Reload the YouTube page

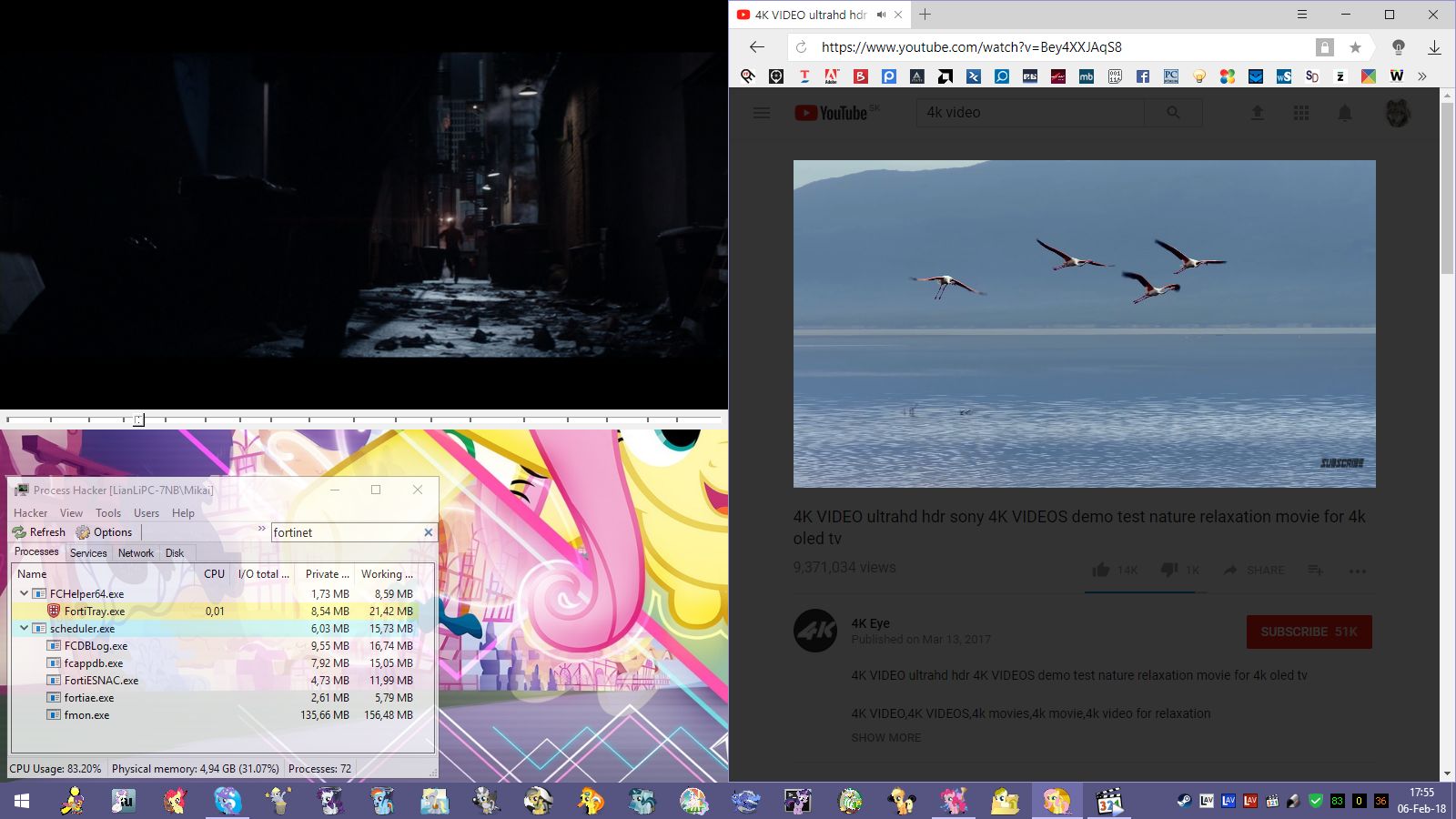(x=801, y=47)
